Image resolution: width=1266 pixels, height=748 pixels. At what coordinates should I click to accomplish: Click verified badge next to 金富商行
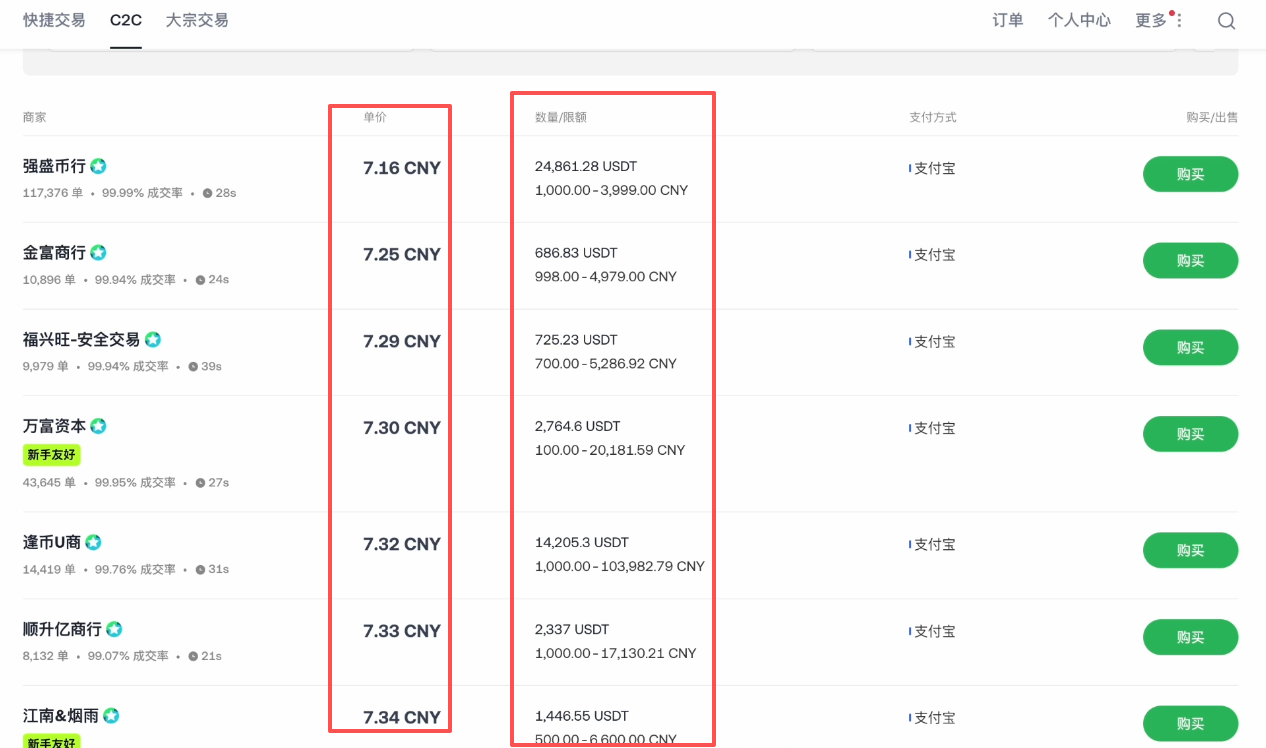point(98,253)
